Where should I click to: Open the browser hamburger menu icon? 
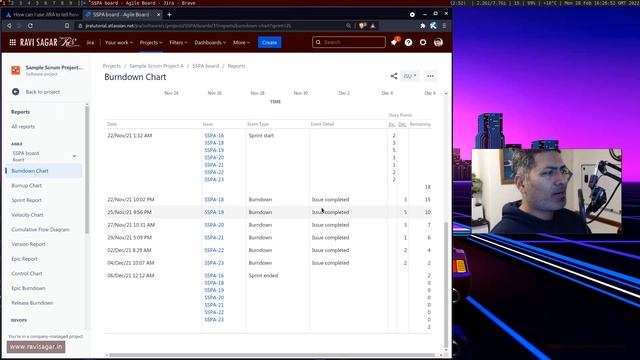pyautogui.click(x=444, y=26)
